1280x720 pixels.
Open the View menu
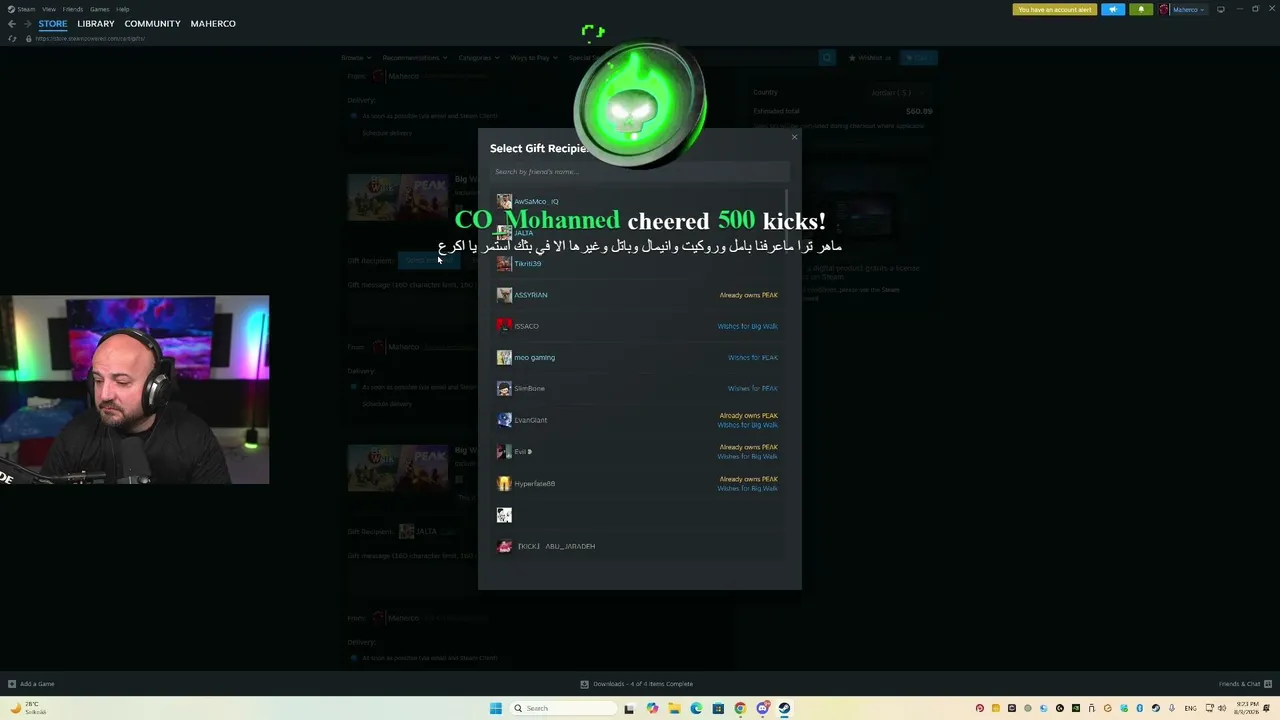(48, 9)
